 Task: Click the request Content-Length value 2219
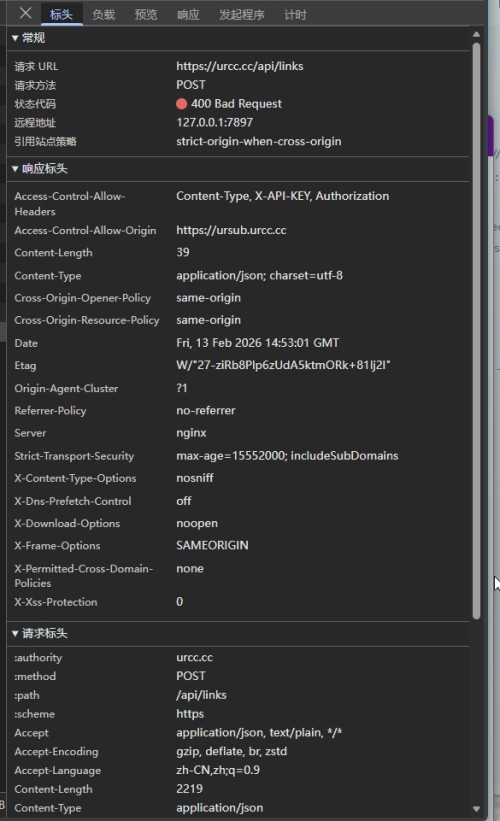tap(189, 789)
